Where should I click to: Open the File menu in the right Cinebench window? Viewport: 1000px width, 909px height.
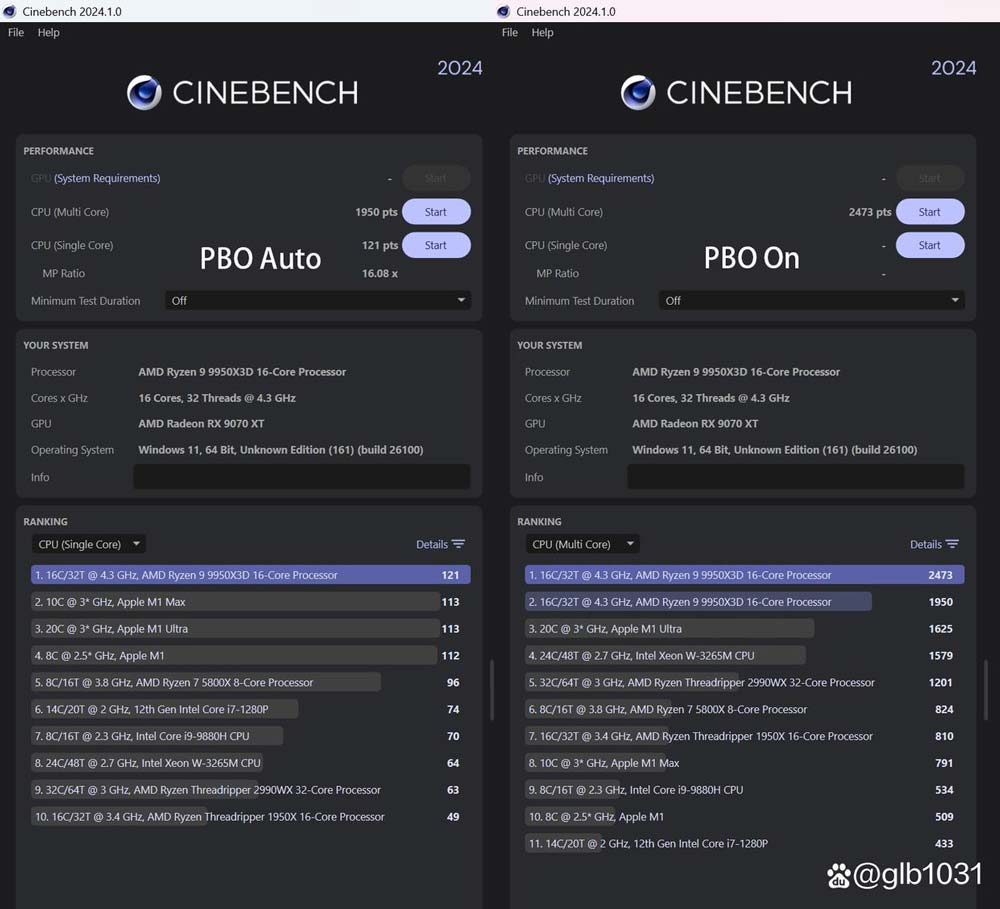510,33
